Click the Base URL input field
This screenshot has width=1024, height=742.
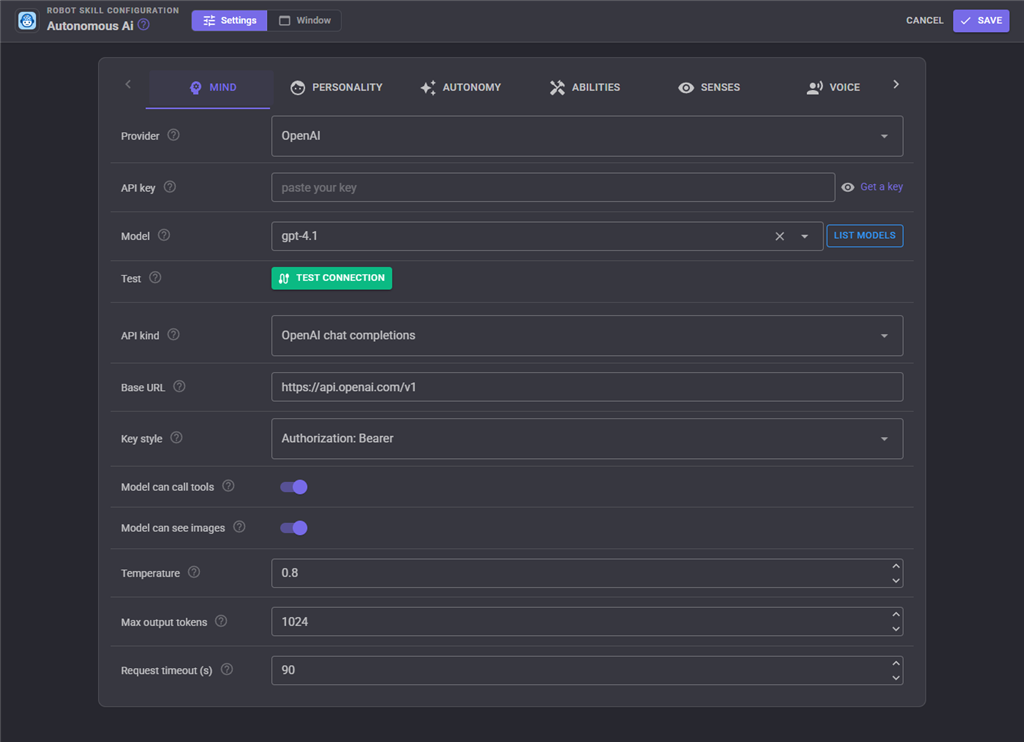coord(587,387)
